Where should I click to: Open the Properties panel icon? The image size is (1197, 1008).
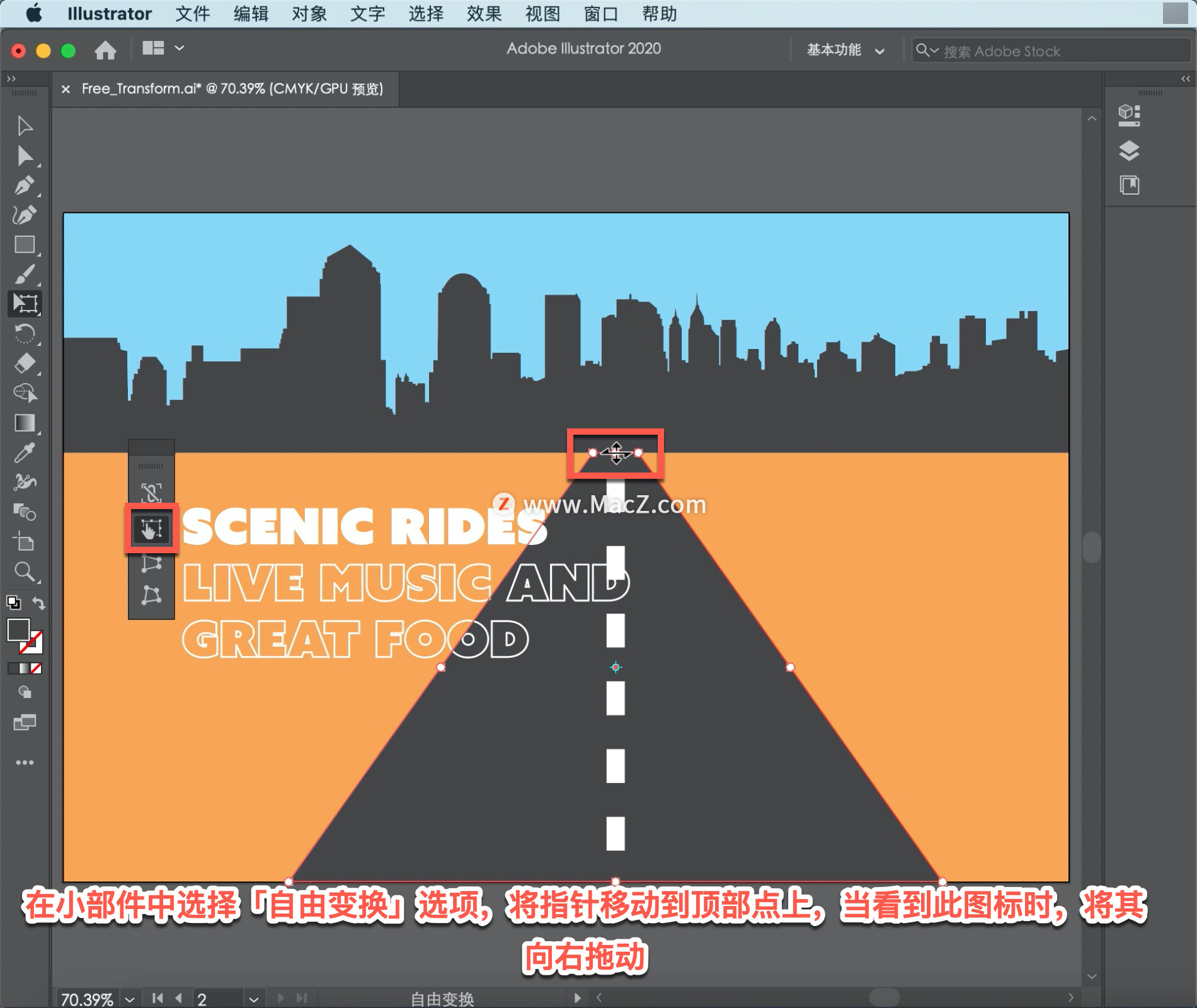pos(1129,115)
